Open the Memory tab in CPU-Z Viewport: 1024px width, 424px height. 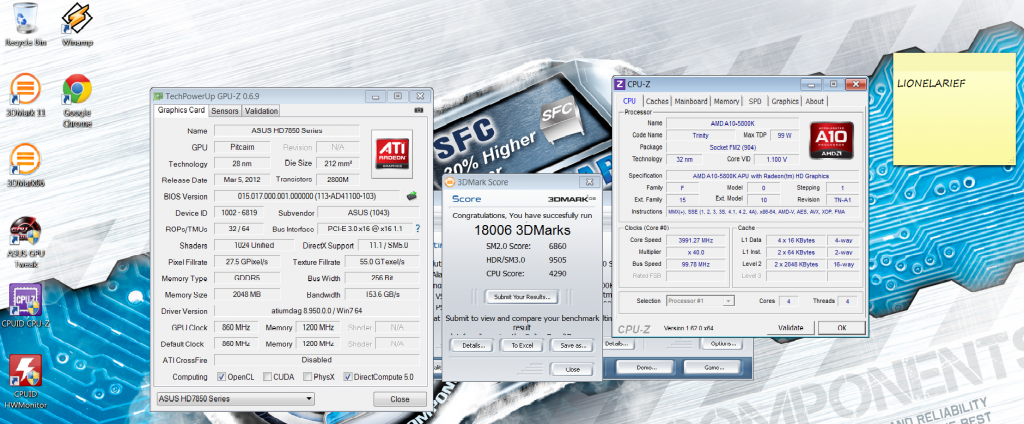(x=726, y=101)
